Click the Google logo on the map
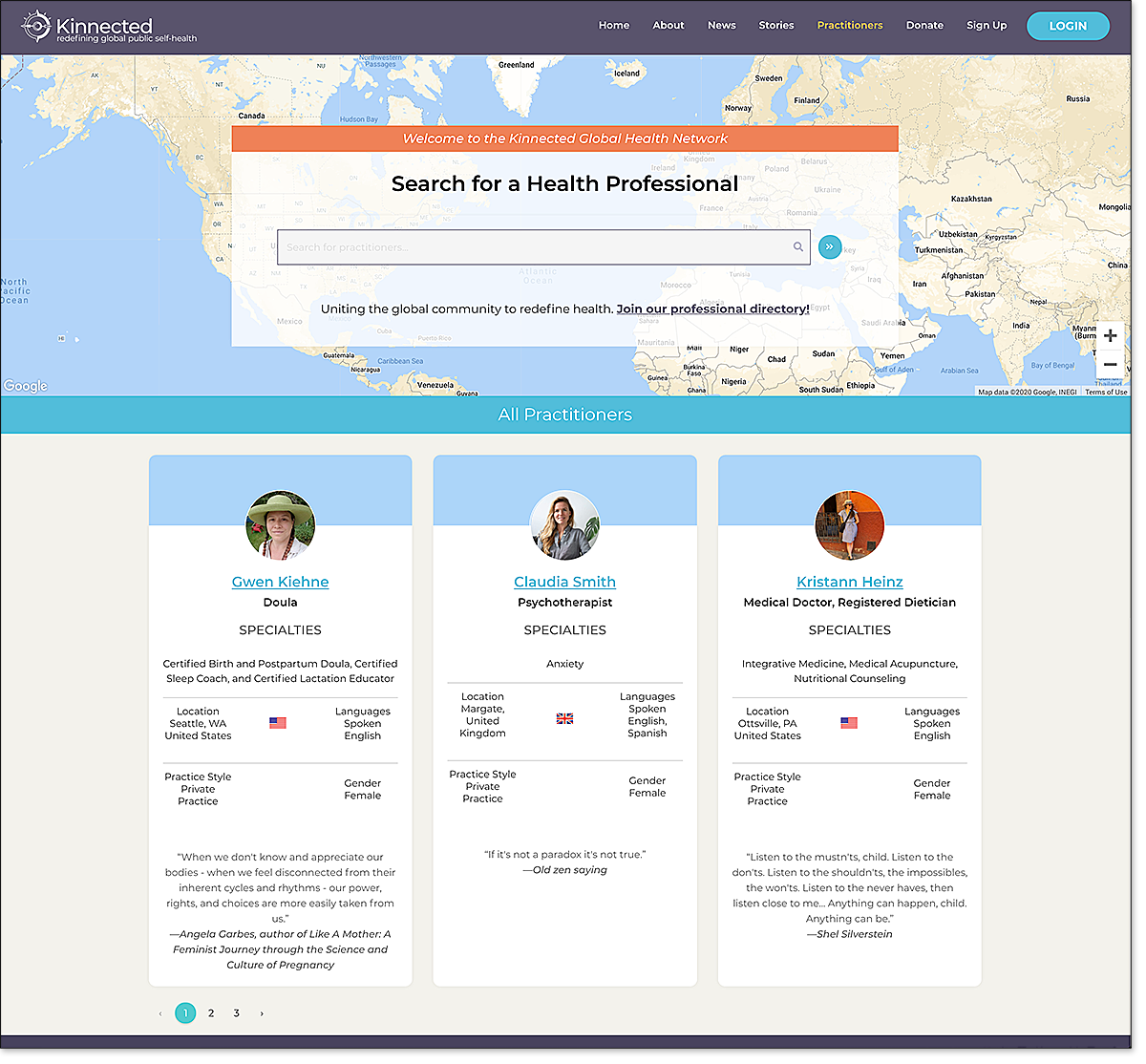1146x1064 pixels. coord(26,386)
